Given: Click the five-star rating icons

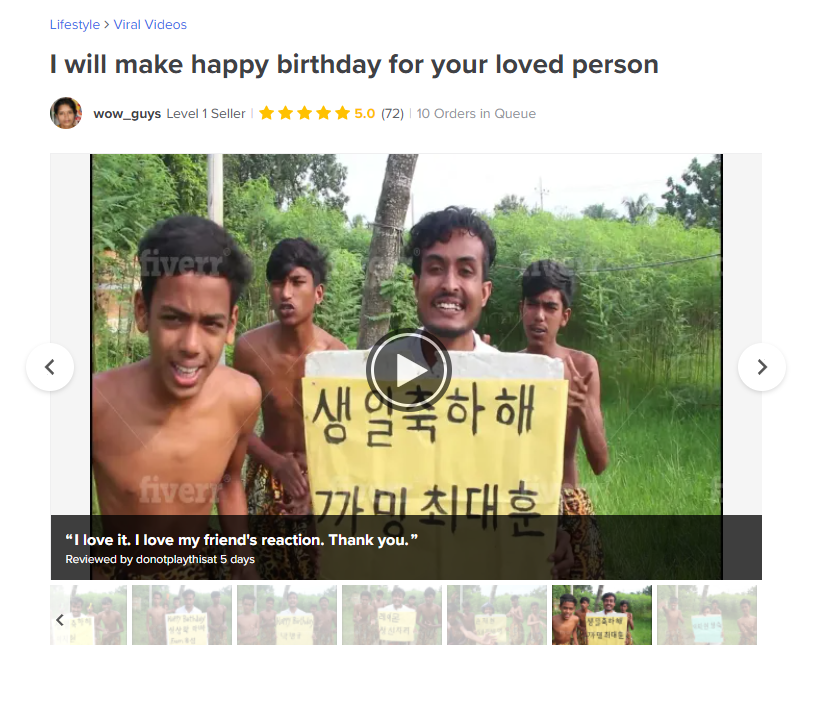Looking at the screenshot, I should point(304,113).
